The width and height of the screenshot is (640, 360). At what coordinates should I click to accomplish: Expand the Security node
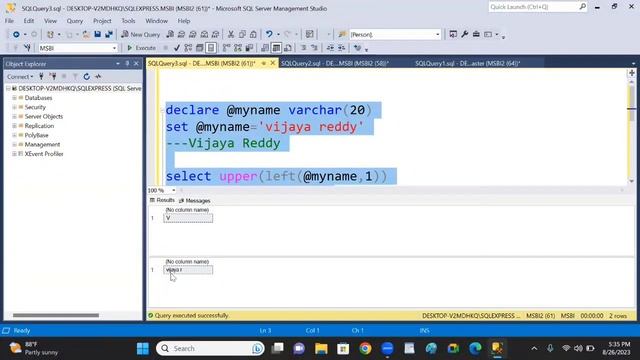[14, 107]
